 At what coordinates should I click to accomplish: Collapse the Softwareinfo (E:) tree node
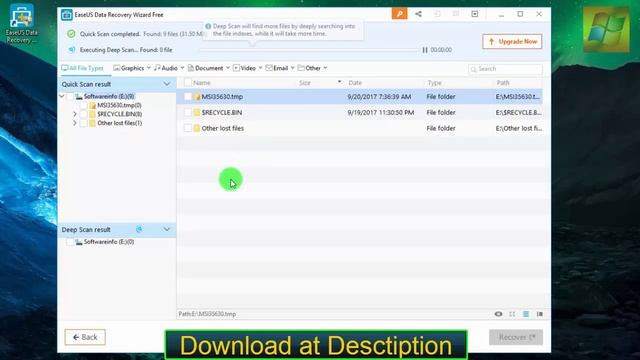click(x=62, y=96)
